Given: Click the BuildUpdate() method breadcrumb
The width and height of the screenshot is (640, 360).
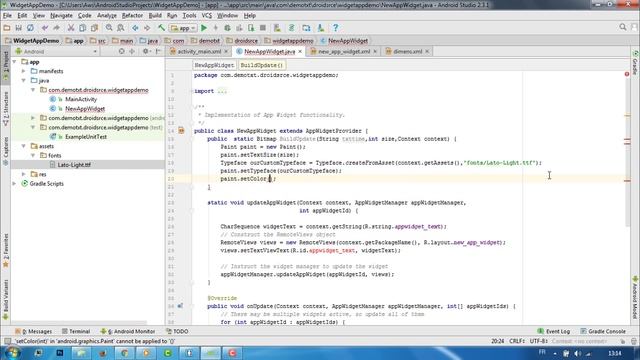Looking at the screenshot, I should pyautogui.click(x=262, y=65).
